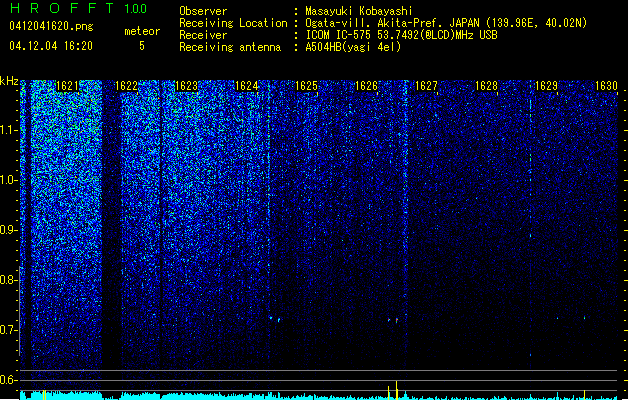Click the 1622 time marker
The width and height of the screenshot is (629, 400).
tap(126, 86)
